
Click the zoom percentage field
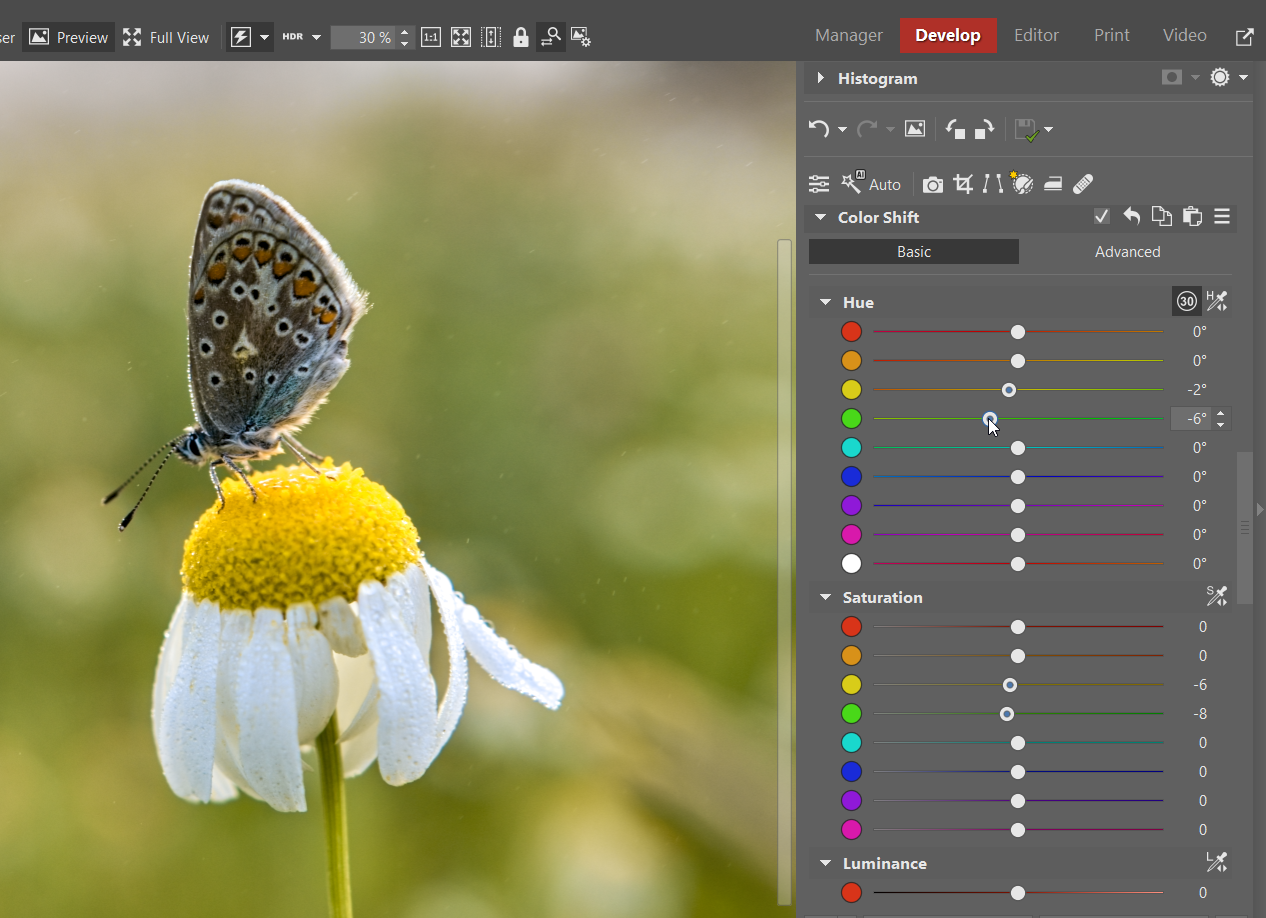coord(362,38)
